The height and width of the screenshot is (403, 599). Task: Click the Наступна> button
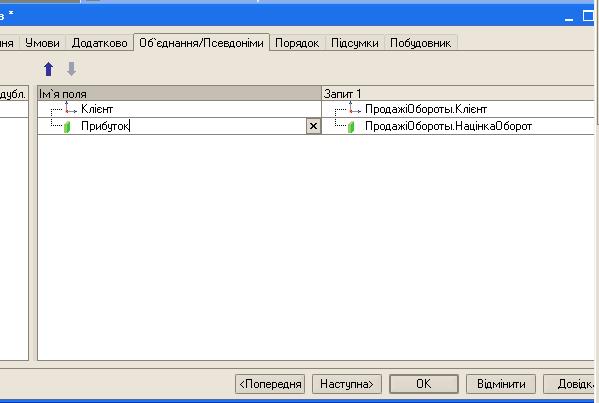[x=346, y=384]
